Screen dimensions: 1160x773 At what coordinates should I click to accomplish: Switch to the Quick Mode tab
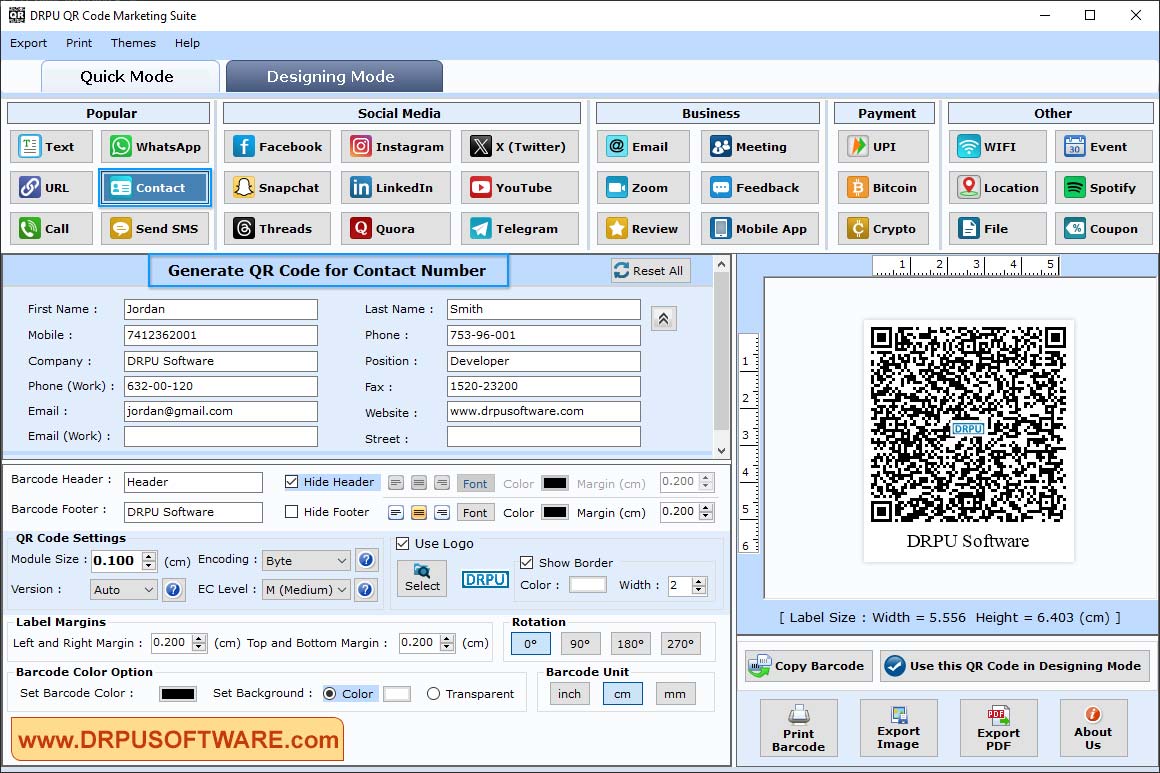(130, 76)
